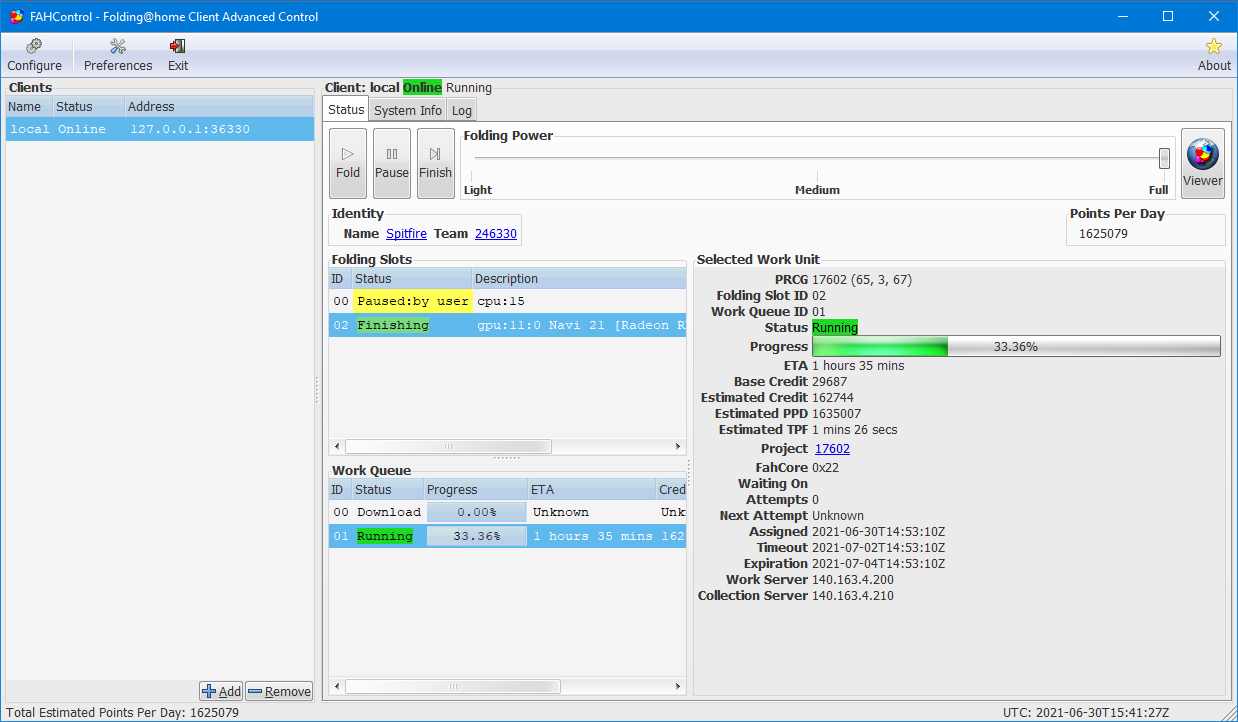Add a new client
This screenshot has width=1238, height=722.
point(221,691)
